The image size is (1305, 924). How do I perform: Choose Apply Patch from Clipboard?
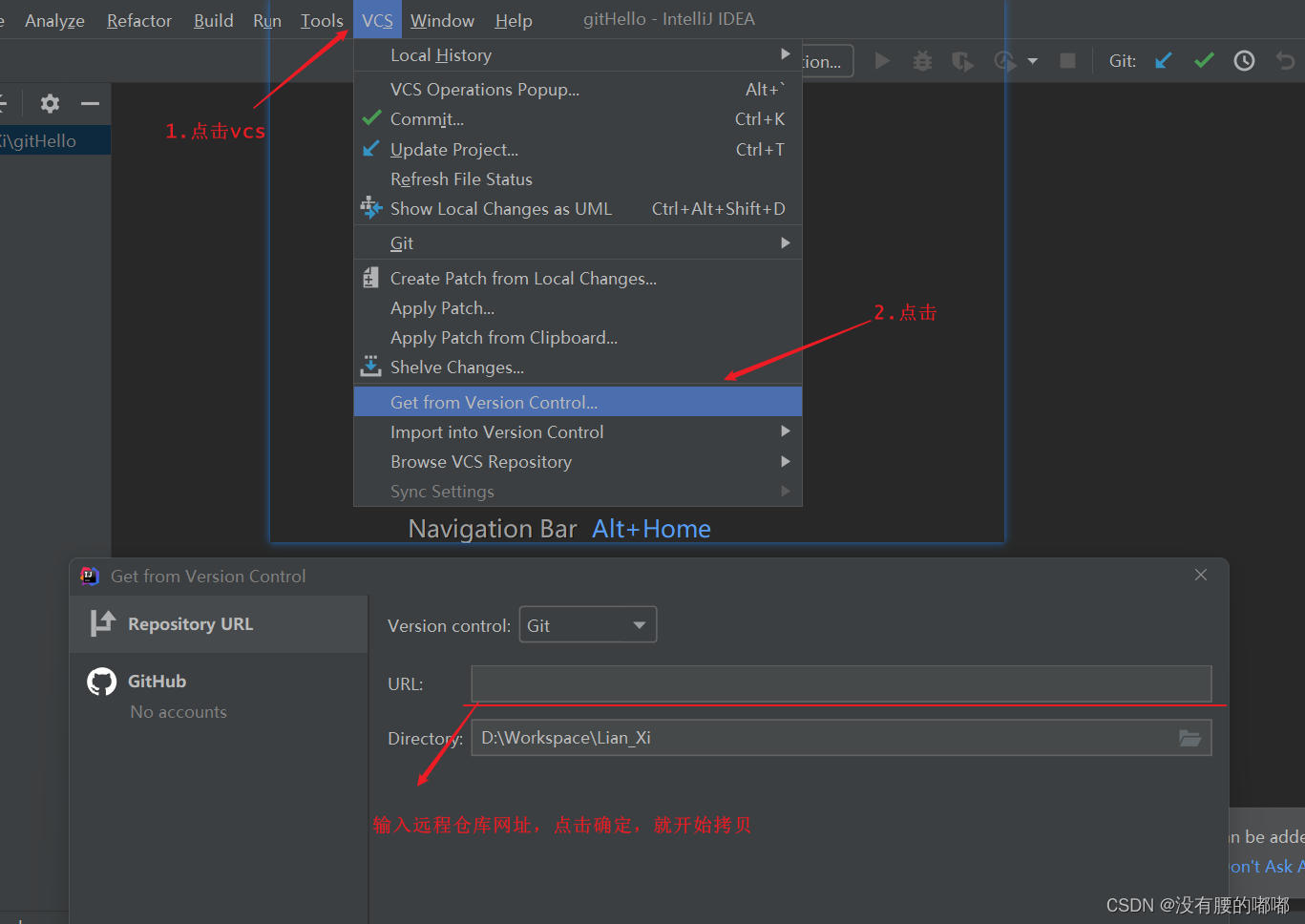pyautogui.click(x=578, y=337)
